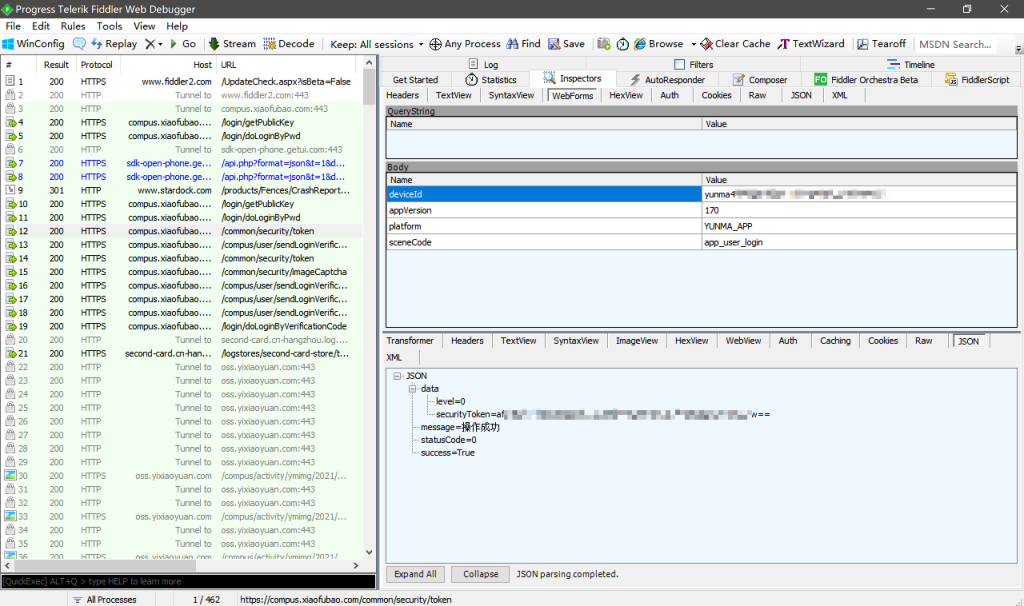Image resolution: width=1024 pixels, height=606 pixels.
Task: Click the All Processes status filter
Action: pos(104,599)
